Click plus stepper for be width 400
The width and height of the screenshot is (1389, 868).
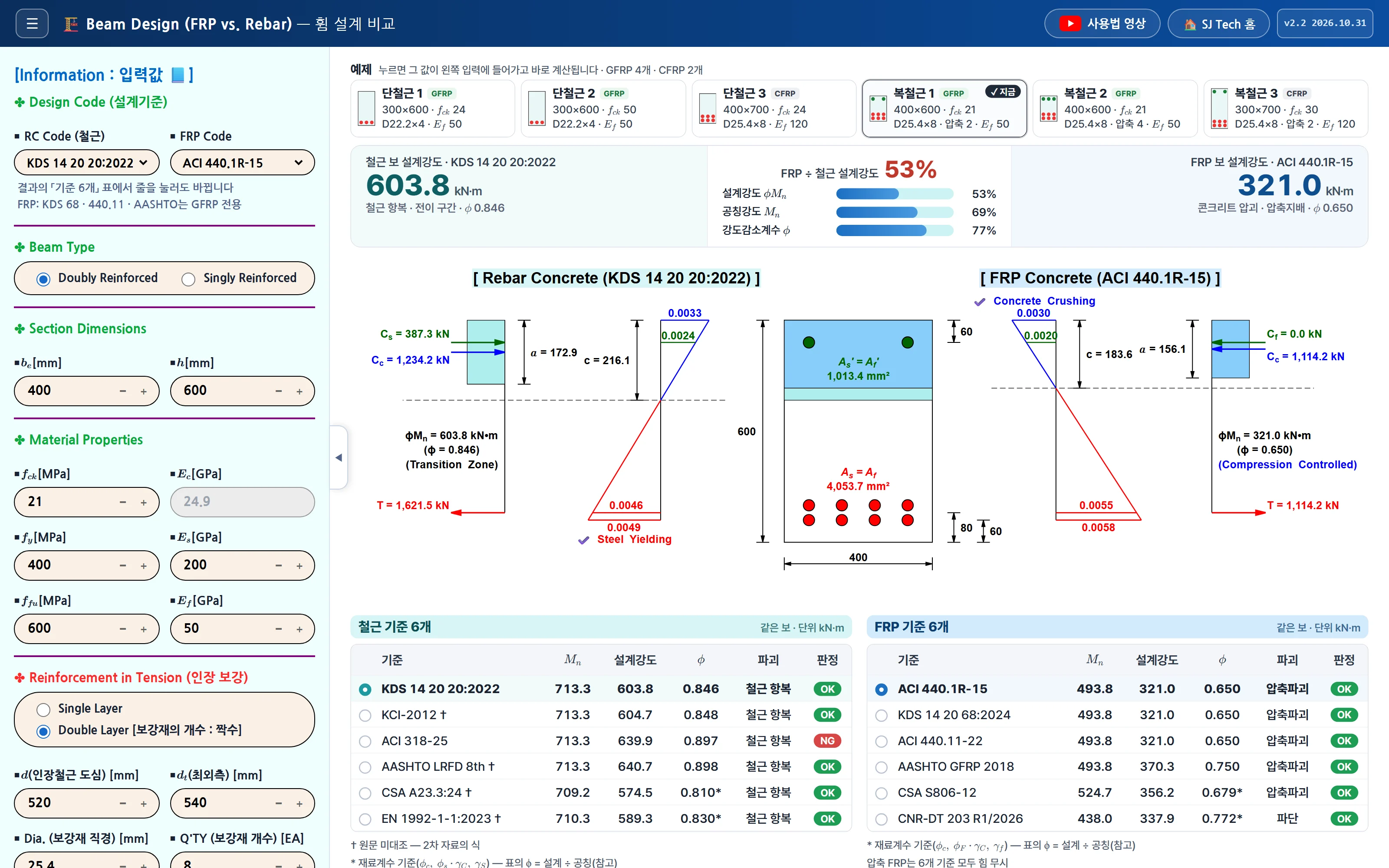click(144, 391)
